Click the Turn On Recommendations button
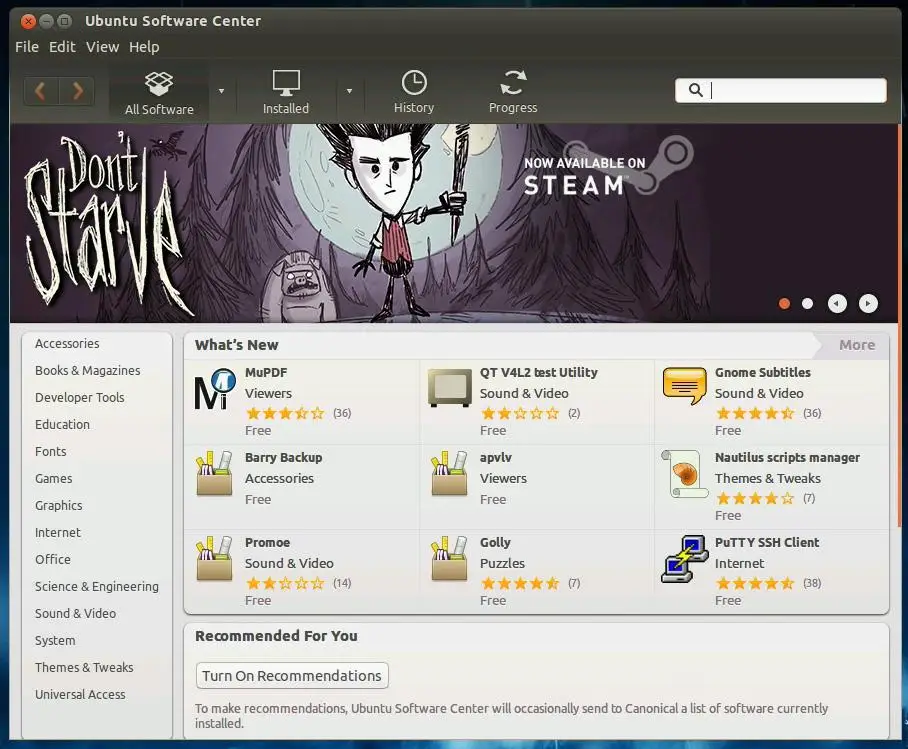The image size is (908, 749). (x=292, y=675)
